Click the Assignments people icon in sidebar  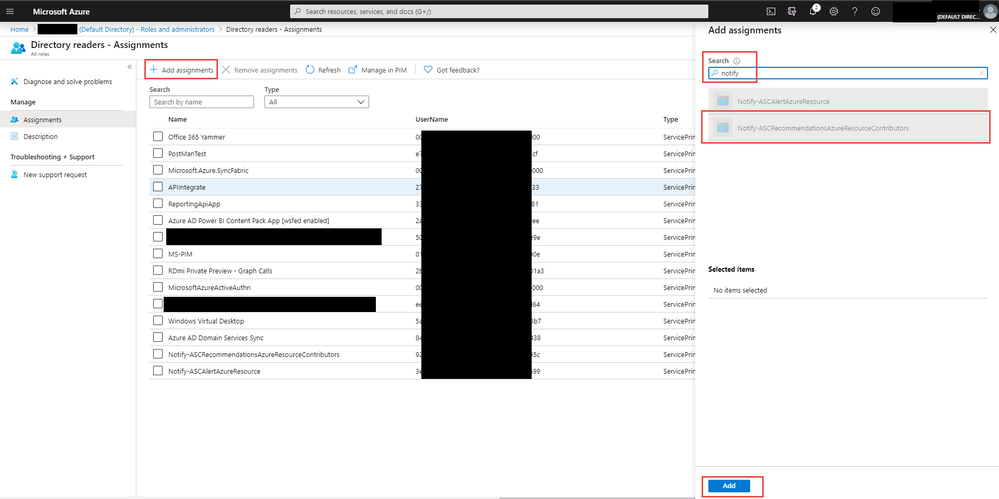(x=14, y=119)
